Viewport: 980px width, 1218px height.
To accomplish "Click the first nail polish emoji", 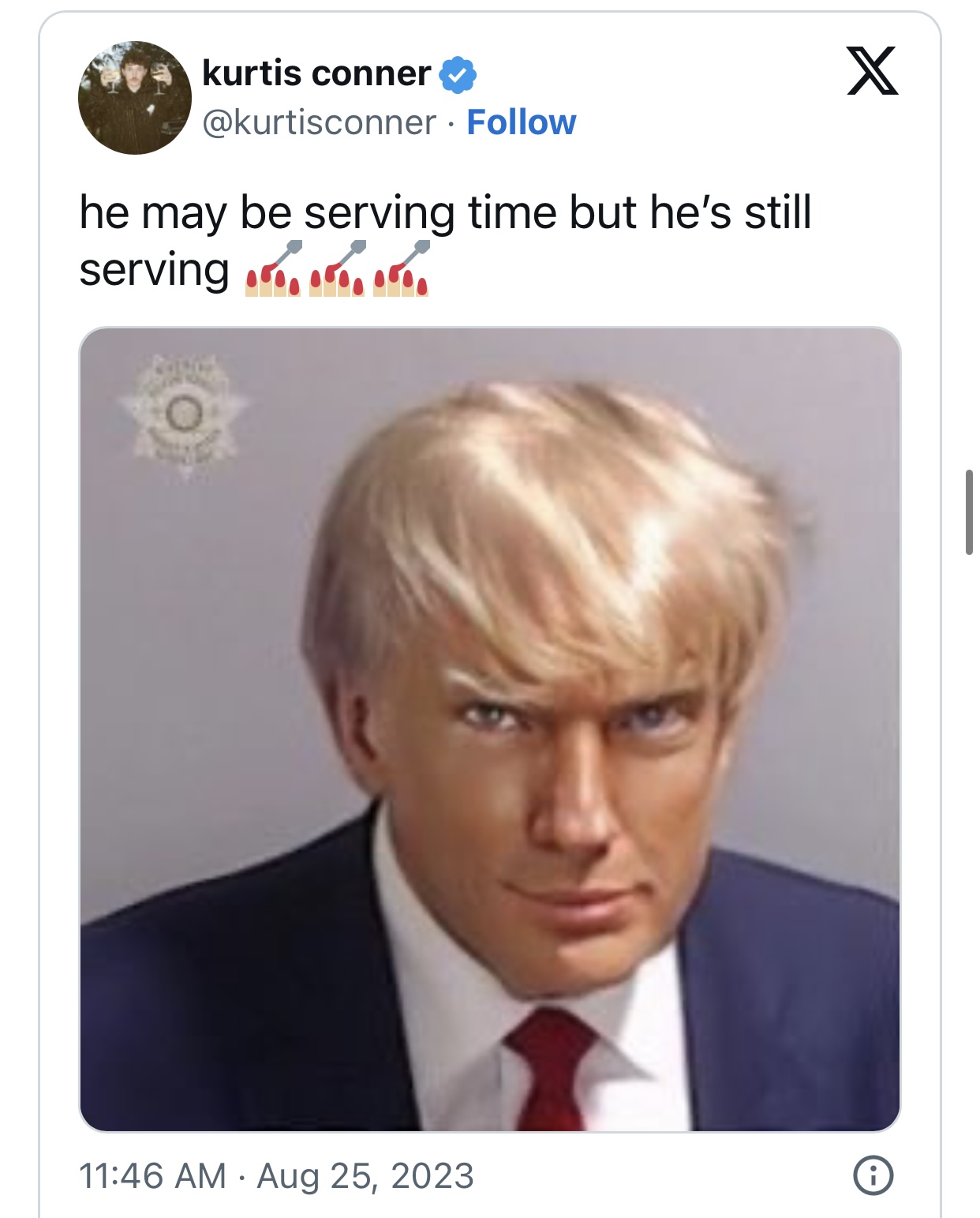I will point(273,268).
